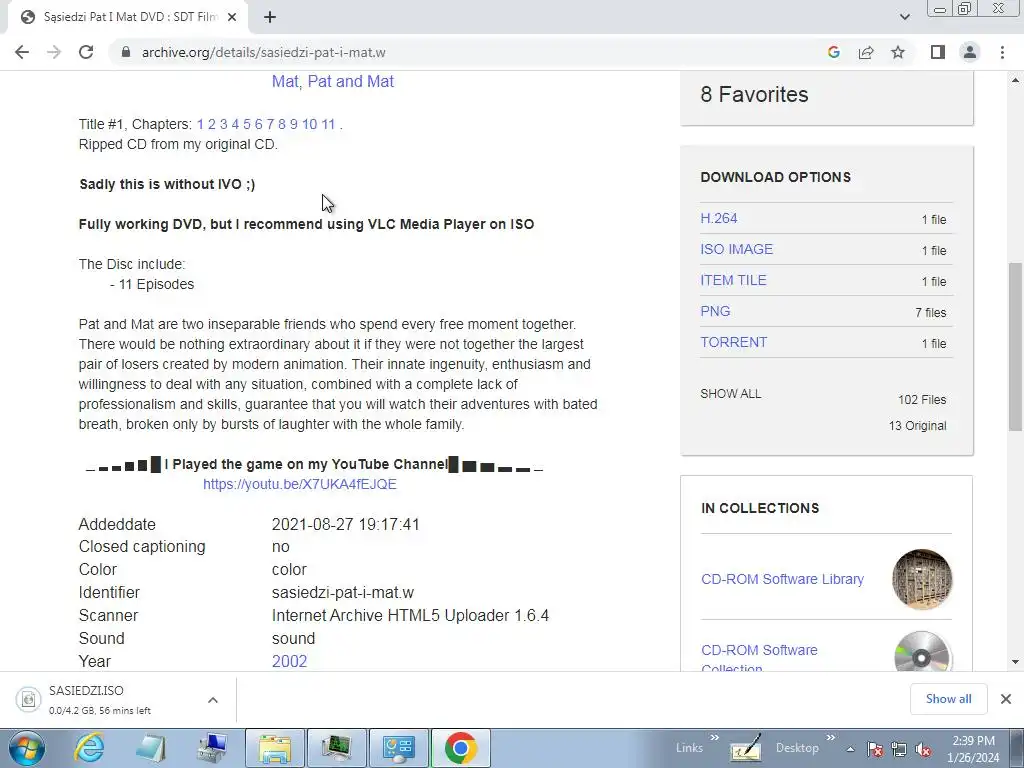Image resolution: width=1024 pixels, height=768 pixels.
Task: Click the scrollbar up arrow
Action: pyautogui.click(x=1015, y=80)
